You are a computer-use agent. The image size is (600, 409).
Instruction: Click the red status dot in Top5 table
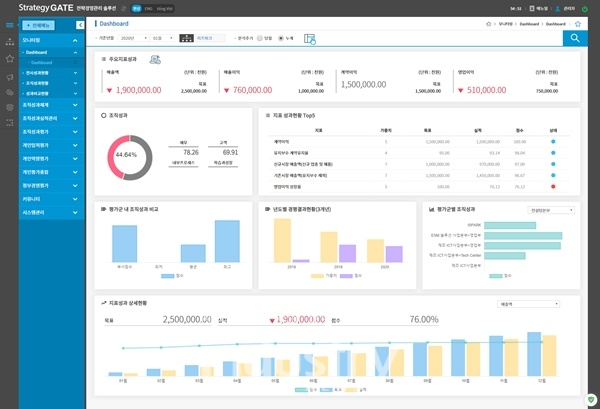click(x=553, y=187)
